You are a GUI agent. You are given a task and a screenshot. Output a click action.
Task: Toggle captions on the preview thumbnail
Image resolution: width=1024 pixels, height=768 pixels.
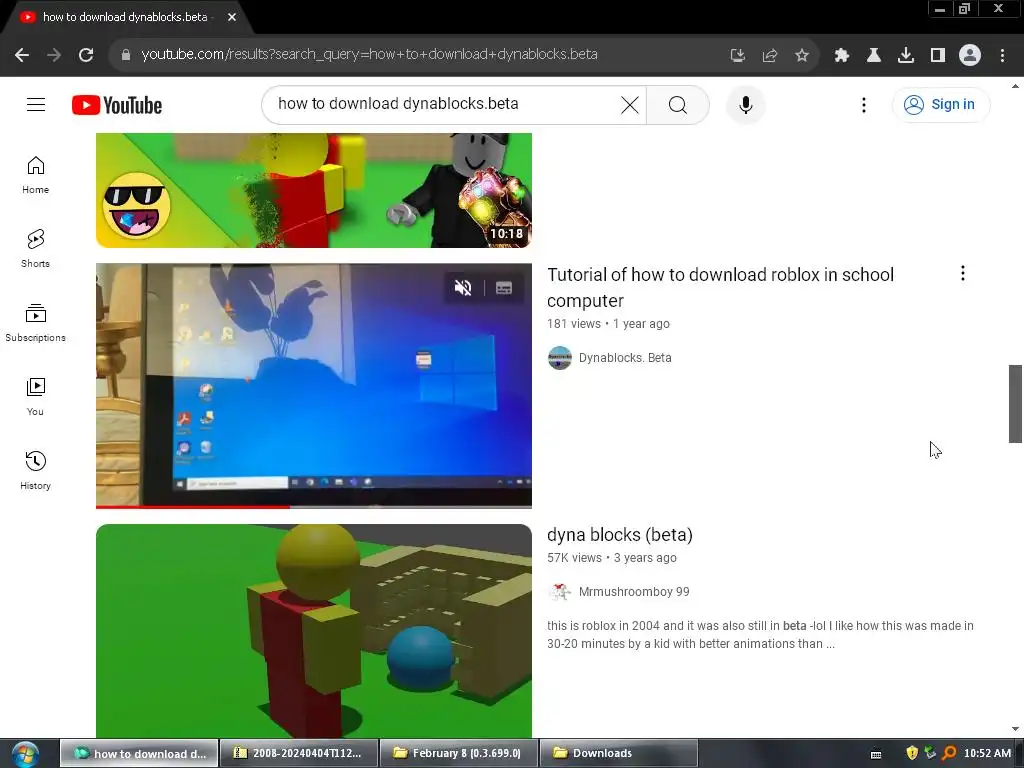(504, 287)
